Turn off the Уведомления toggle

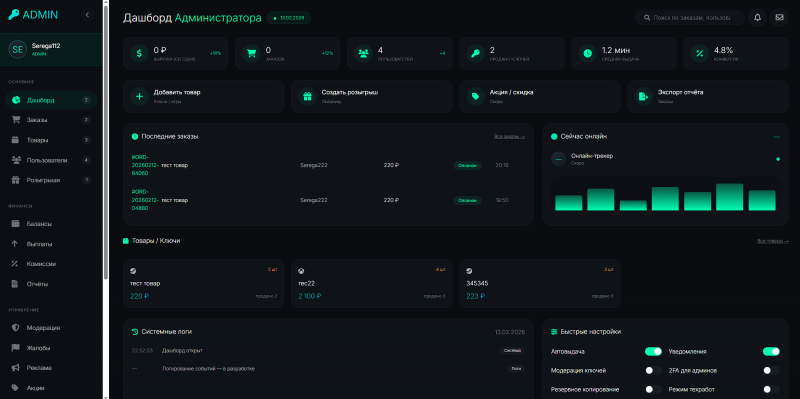(x=771, y=352)
